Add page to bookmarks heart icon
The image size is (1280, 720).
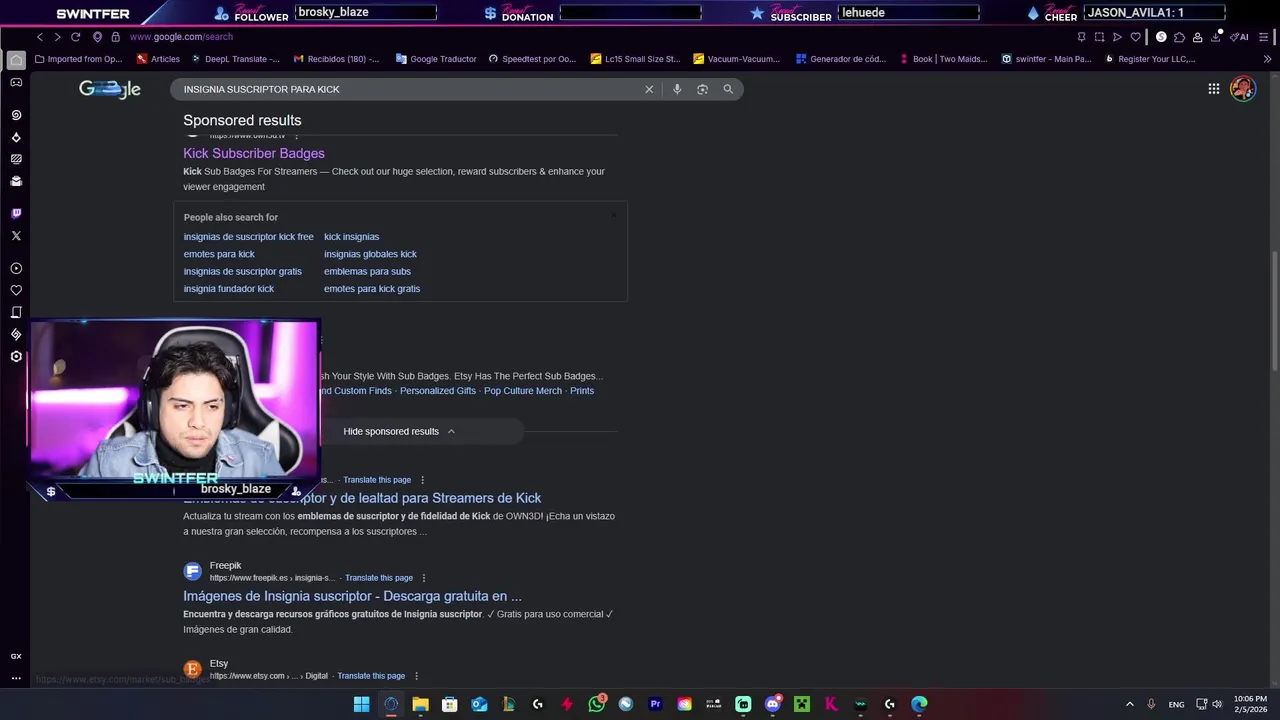coord(1135,37)
